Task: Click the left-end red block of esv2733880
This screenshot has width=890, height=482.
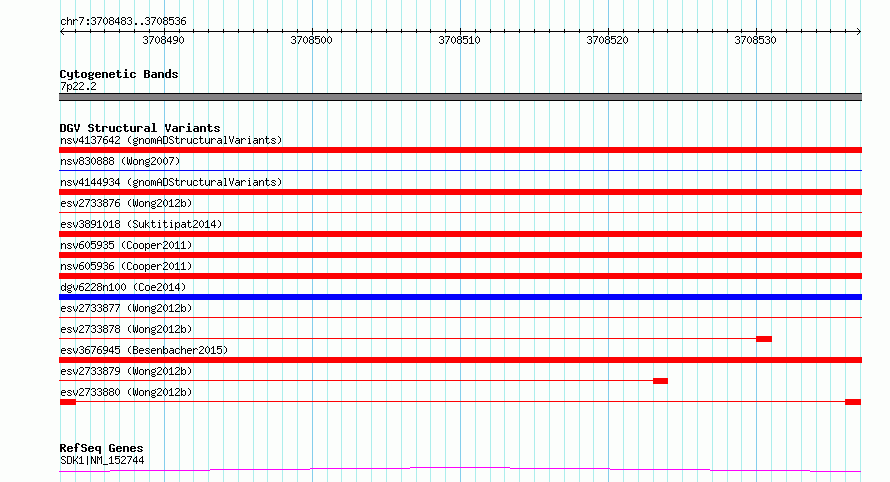Action: tap(68, 402)
